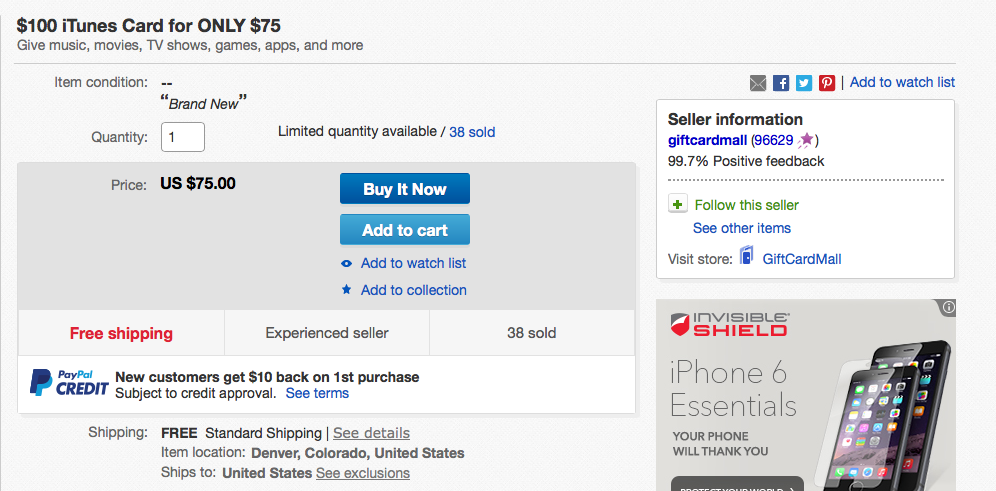
Task: Open the iPhone 6 Essentials ad image
Action: 805,395
